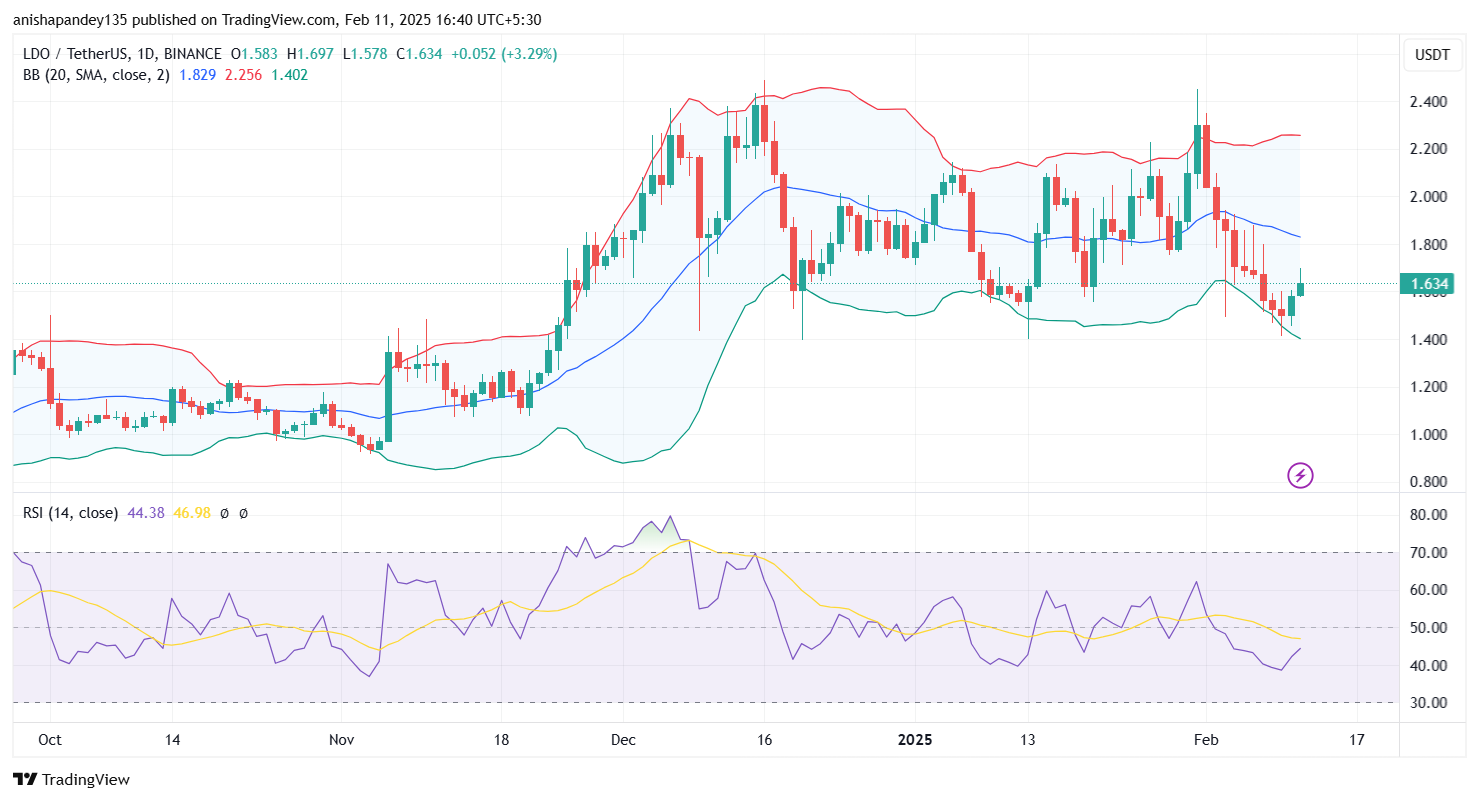
Task: Select the USDT currency label
Action: tap(1432, 55)
